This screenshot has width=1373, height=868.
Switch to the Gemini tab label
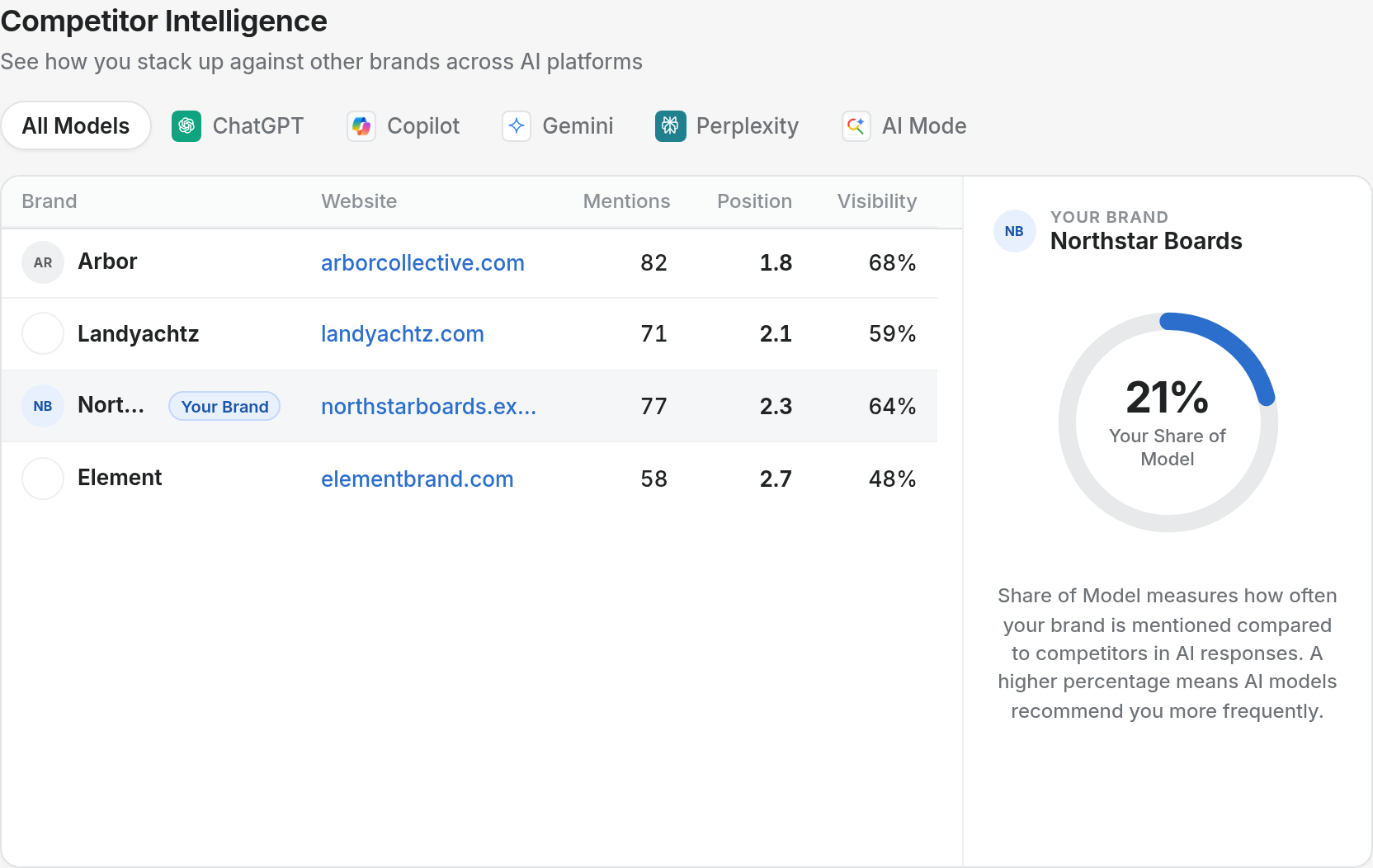578,126
